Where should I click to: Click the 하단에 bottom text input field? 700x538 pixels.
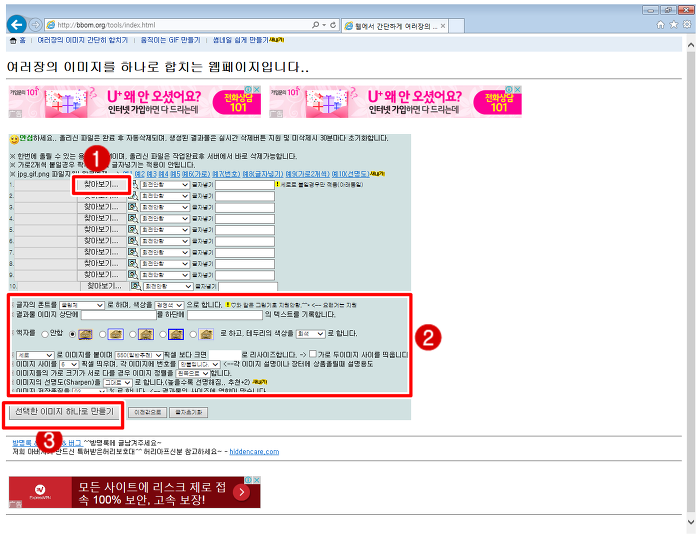[225, 315]
